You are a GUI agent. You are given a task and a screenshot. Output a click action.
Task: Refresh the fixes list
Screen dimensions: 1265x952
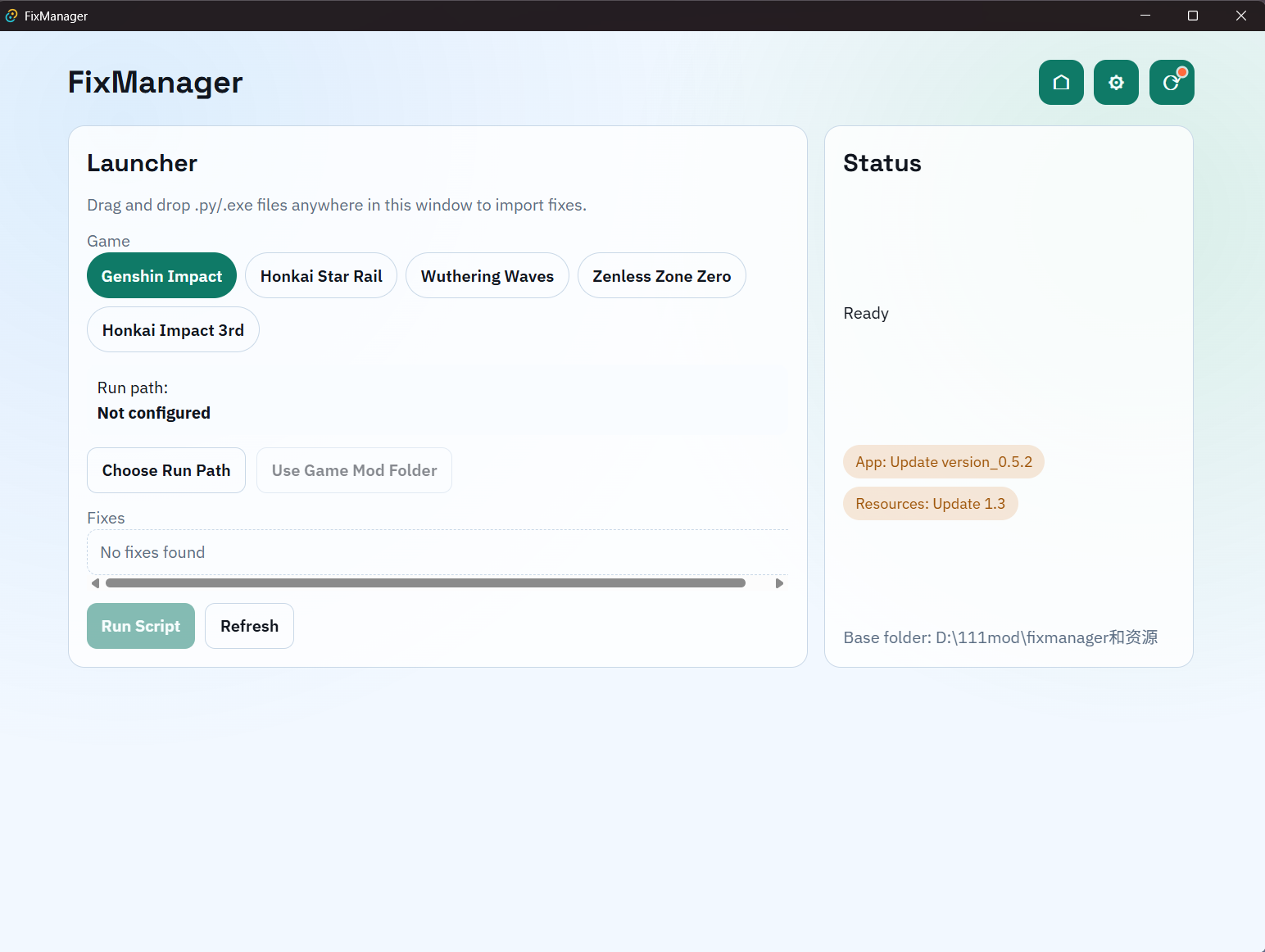coord(249,626)
